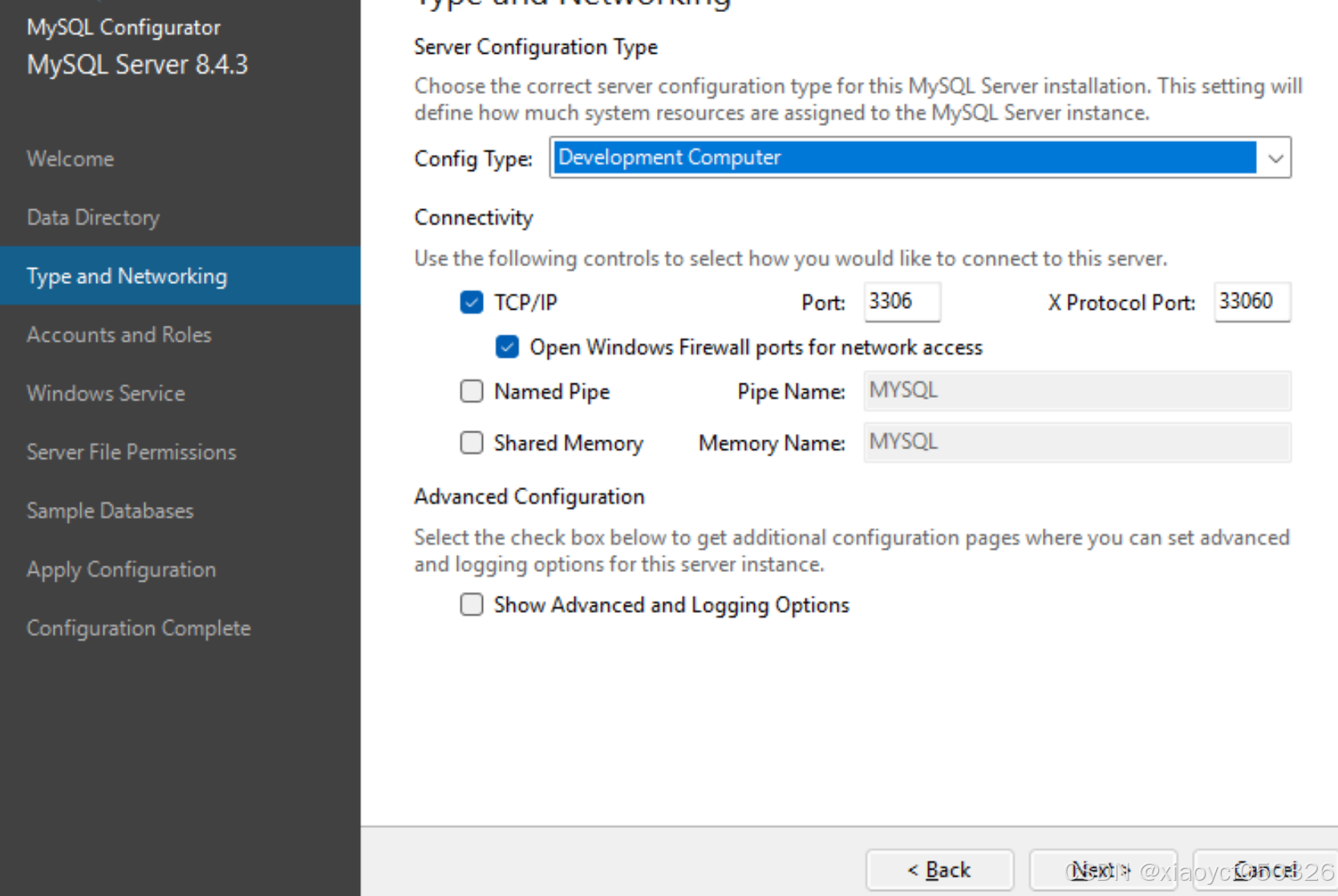
Task: Focus the X Protocol Port field
Action: click(x=1252, y=302)
